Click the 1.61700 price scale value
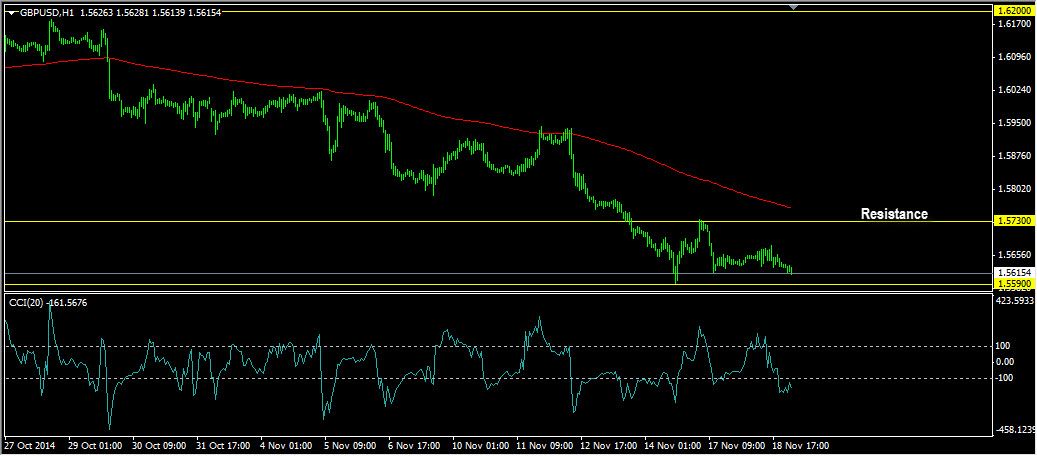This screenshot has width=1037, height=456. coord(1015,24)
